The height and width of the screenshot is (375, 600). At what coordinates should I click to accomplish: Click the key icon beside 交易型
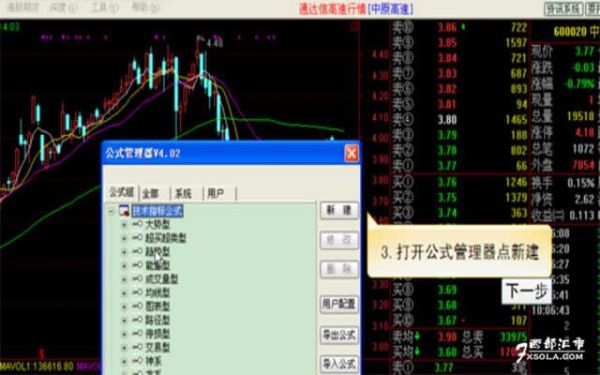point(137,347)
